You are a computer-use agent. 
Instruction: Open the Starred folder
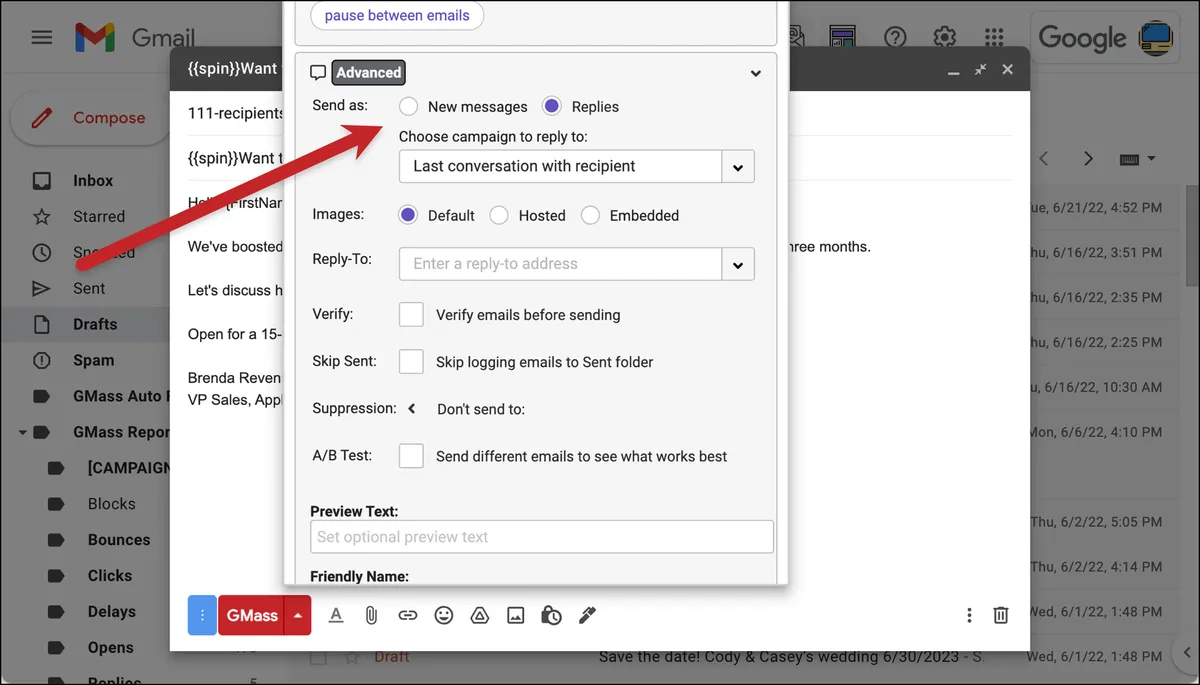pyautogui.click(x=99, y=217)
